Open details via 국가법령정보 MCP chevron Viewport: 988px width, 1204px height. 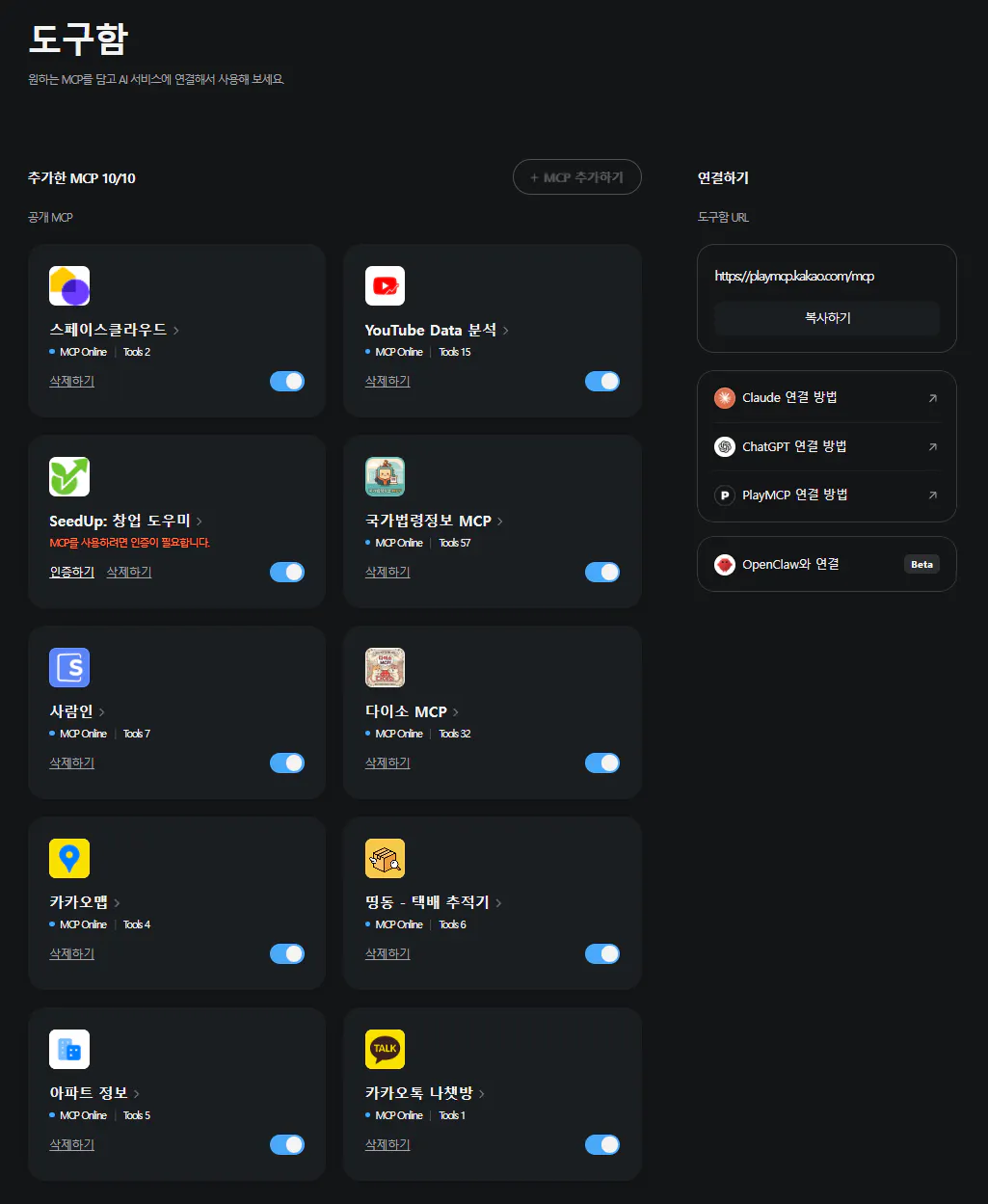click(500, 522)
